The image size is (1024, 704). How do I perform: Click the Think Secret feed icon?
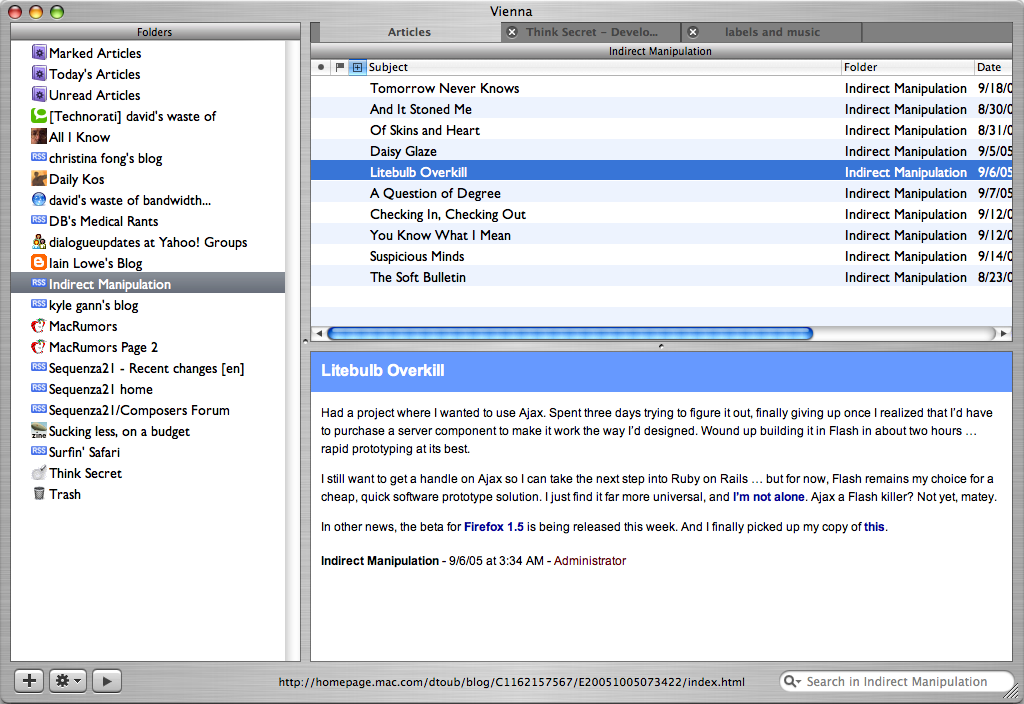click(x=39, y=473)
